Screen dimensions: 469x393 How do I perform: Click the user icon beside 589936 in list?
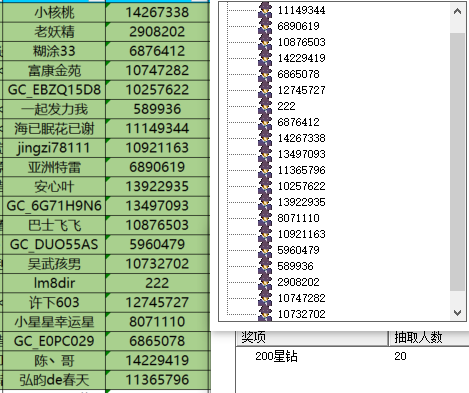click(x=265, y=265)
